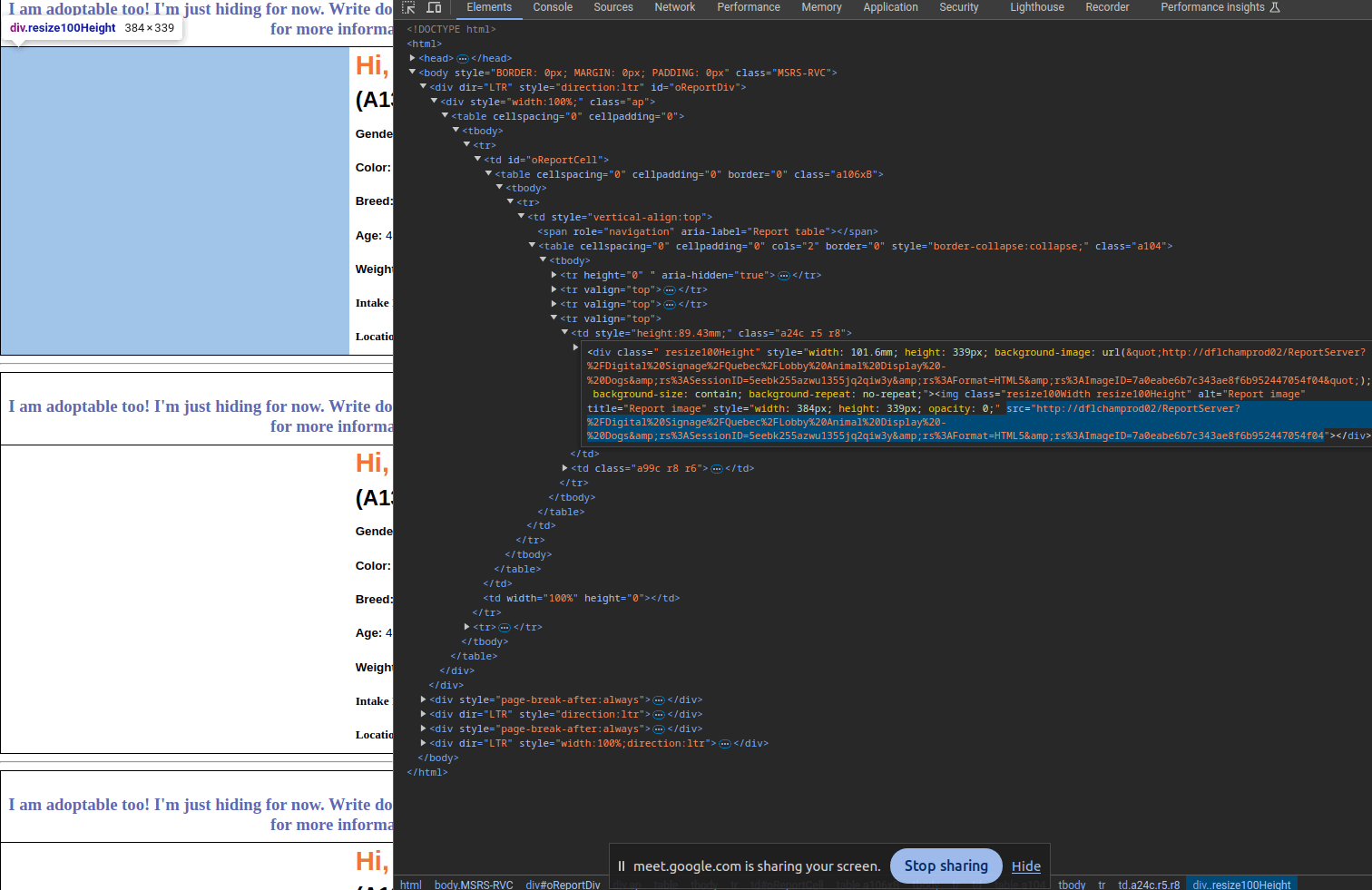Hide the screen-sharing notification bar

[1026, 866]
